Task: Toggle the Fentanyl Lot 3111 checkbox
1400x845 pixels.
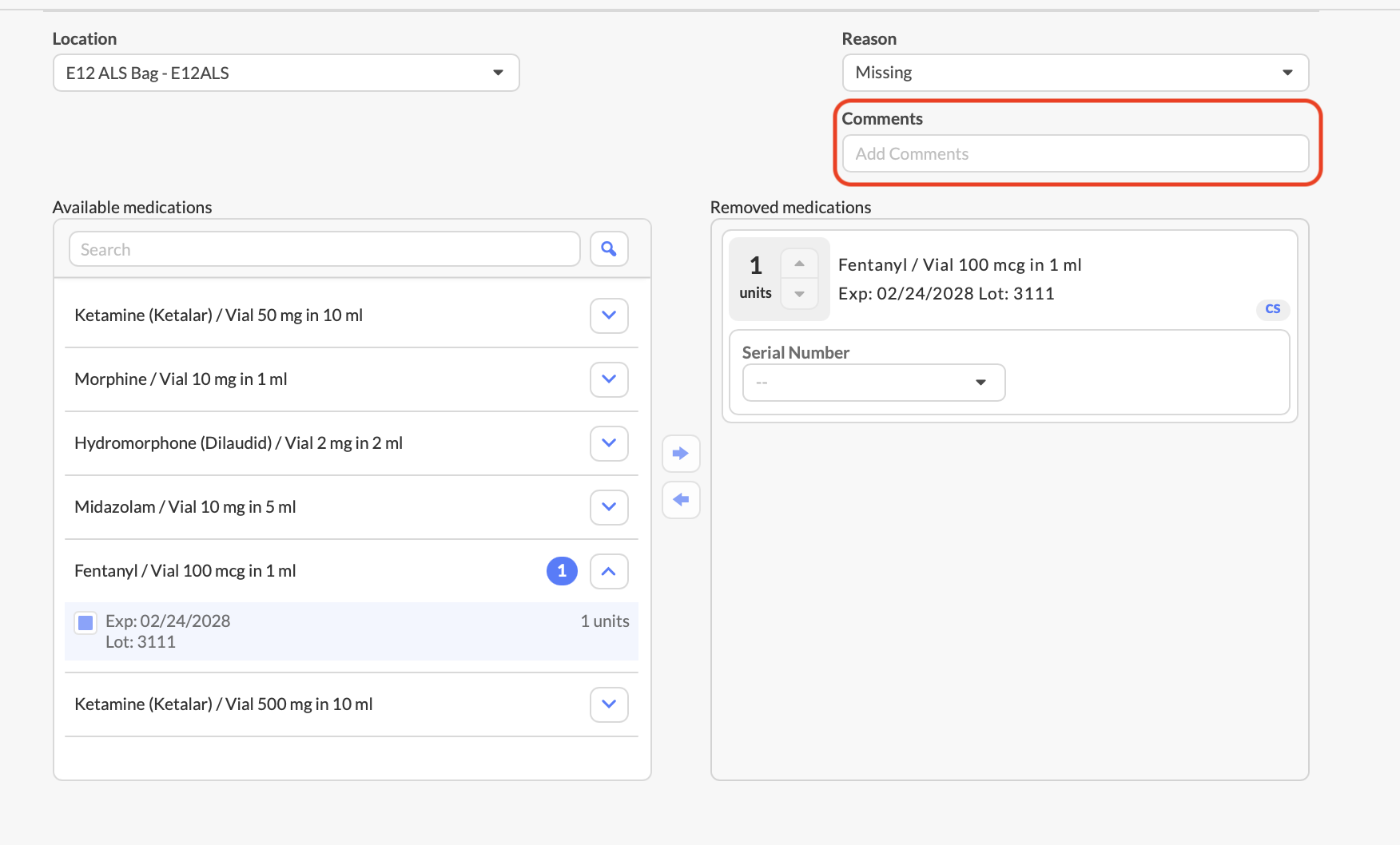Action: pos(86,623)
